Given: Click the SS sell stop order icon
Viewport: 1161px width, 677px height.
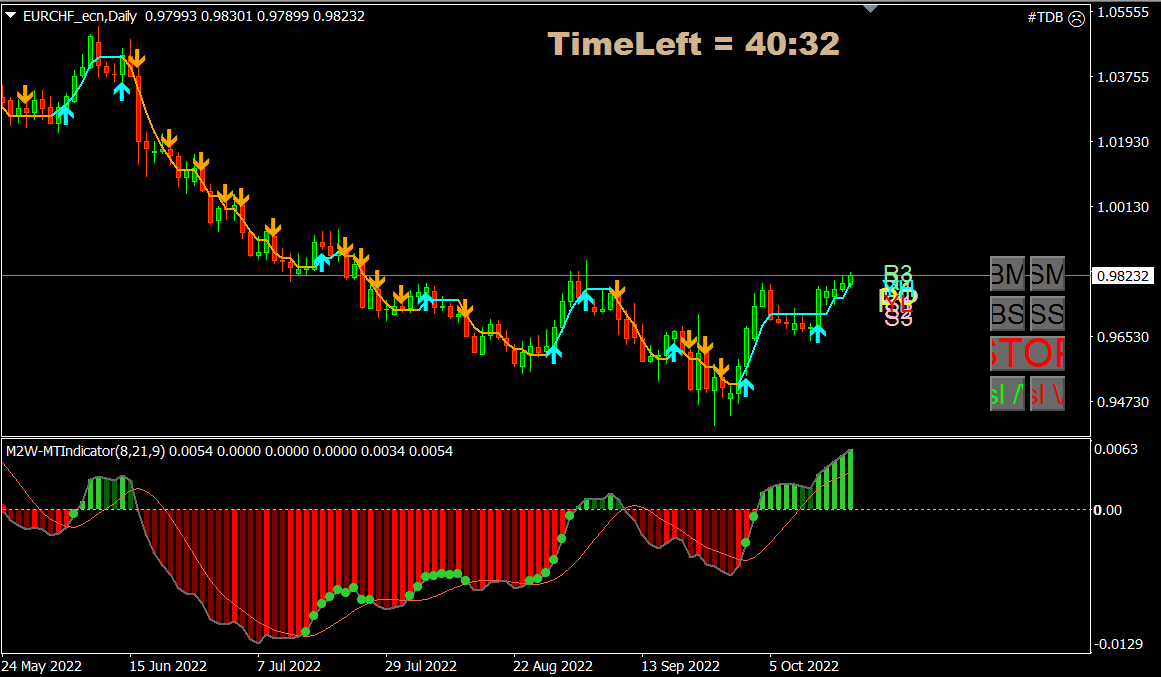Looking at the screenshot, I should [1046, 313].
